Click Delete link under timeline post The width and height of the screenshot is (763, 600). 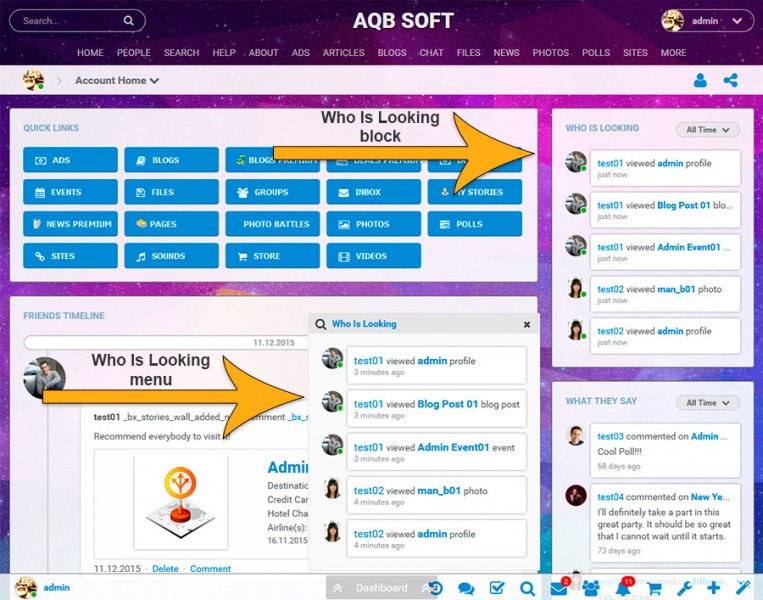(165, 568)
